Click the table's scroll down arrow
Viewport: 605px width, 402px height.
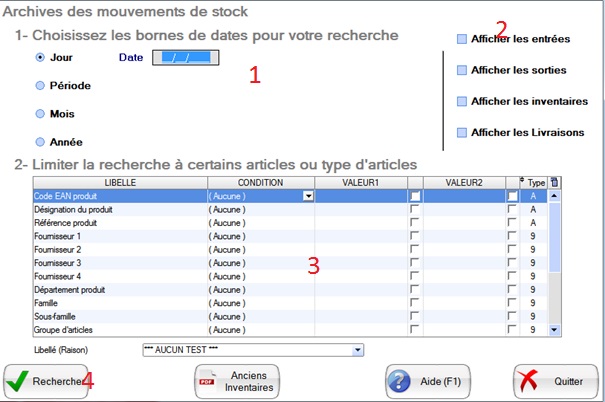pos(555,328)
